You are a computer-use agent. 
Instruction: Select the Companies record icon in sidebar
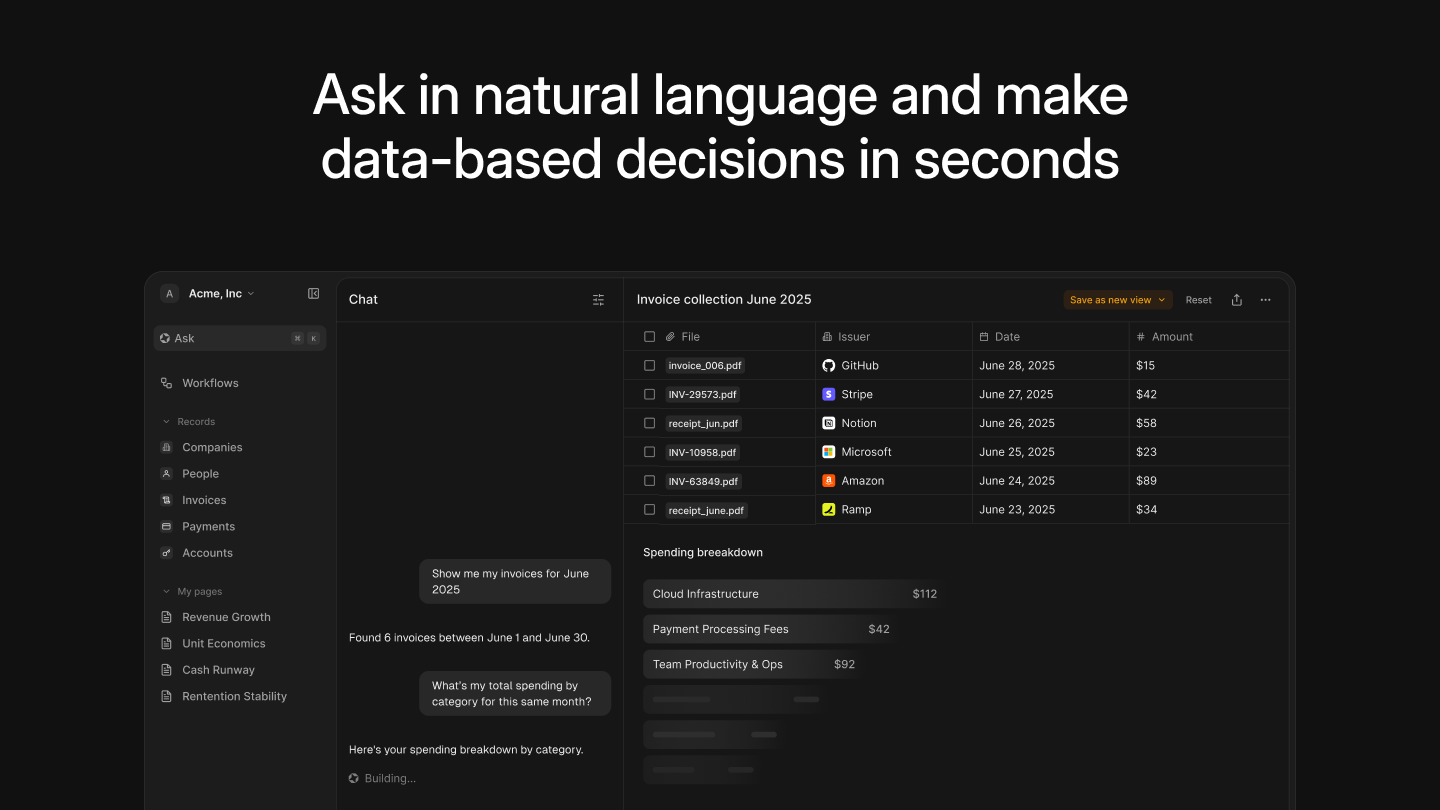point(166,447)
